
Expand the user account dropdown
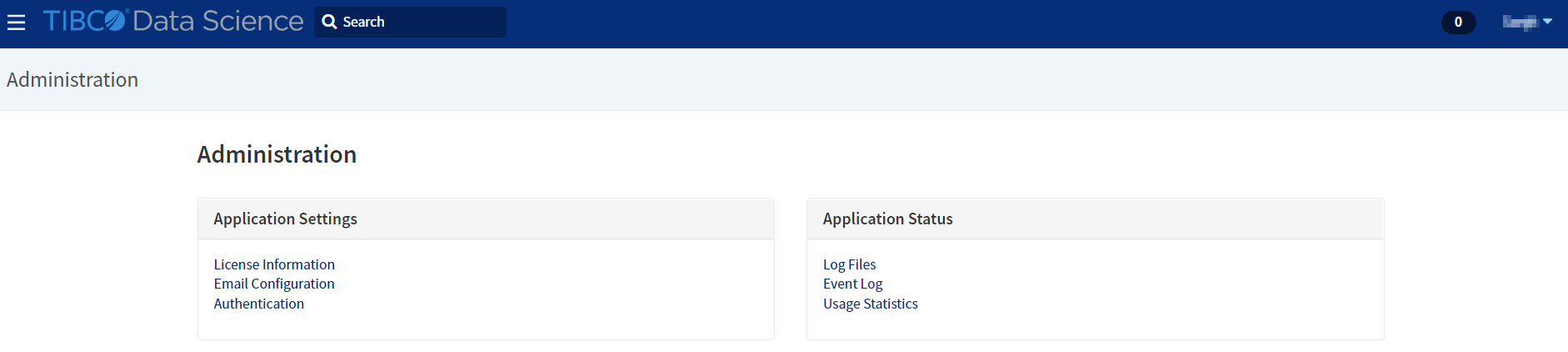click(1527, 23)
